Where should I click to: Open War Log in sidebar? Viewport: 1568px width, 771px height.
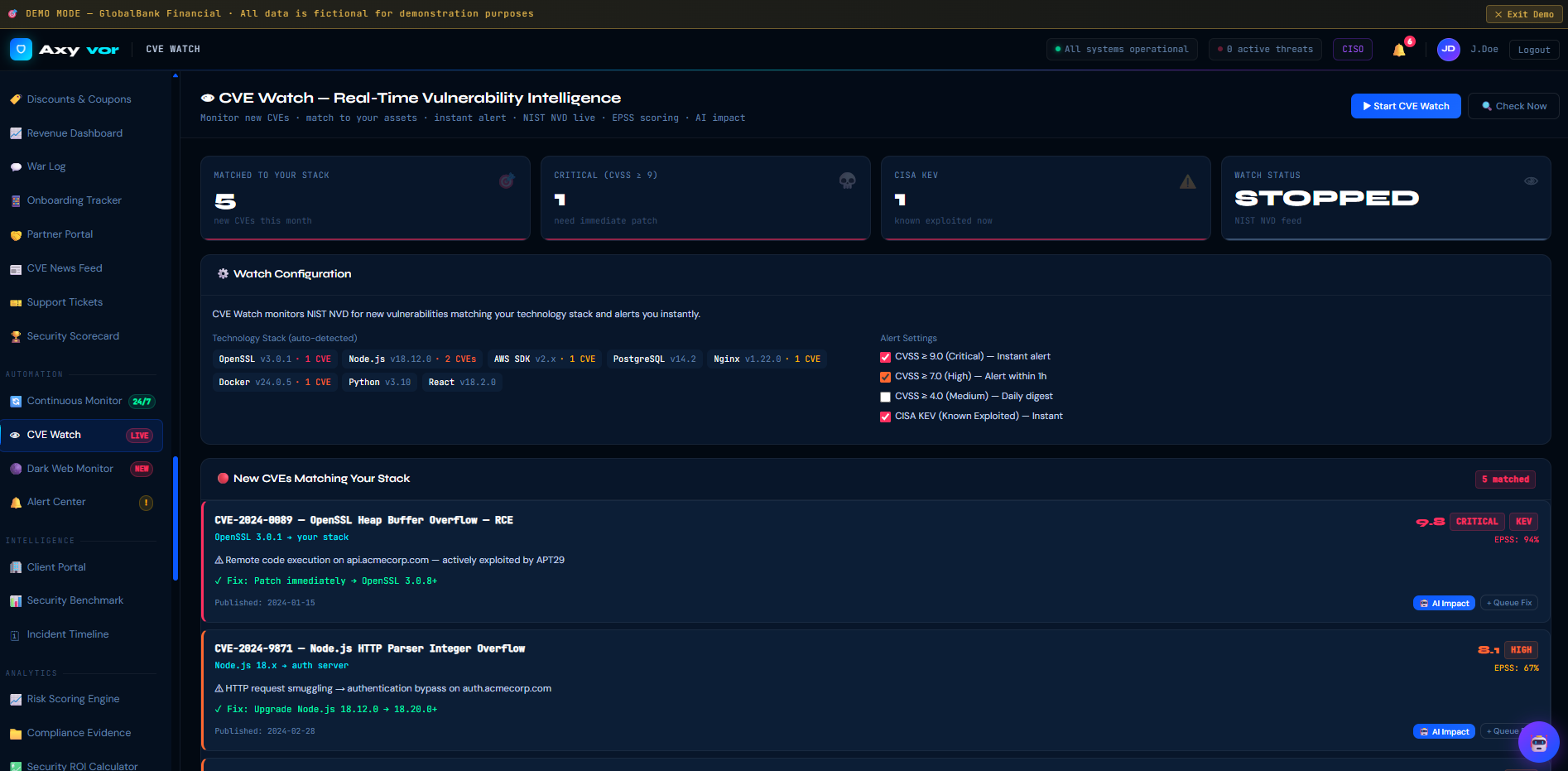click(81, 166)
